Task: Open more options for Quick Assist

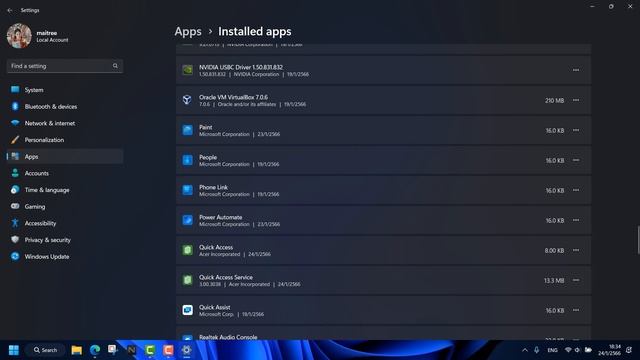Action: coord(576,310)
